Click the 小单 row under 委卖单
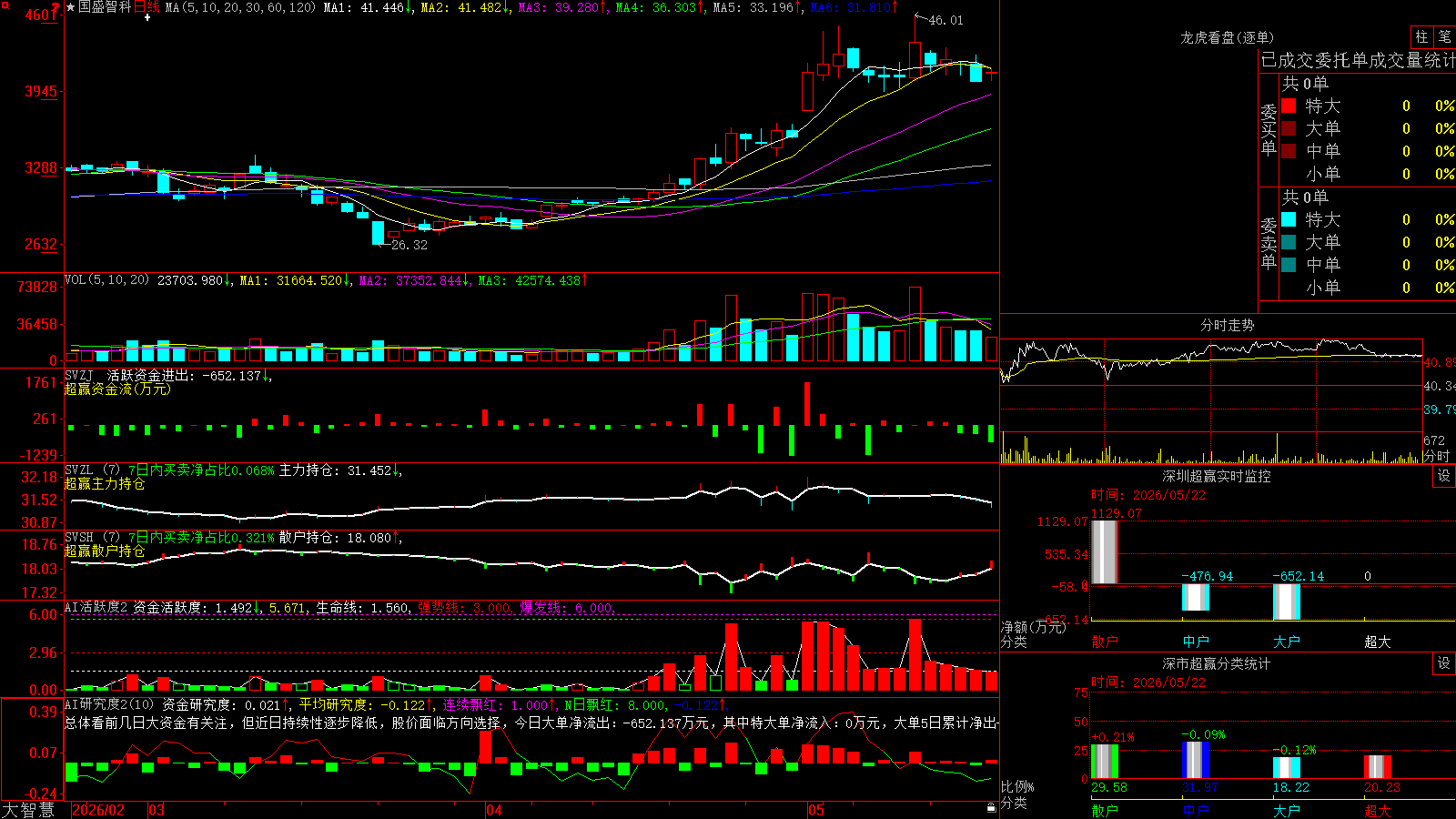 (1369, 288)
